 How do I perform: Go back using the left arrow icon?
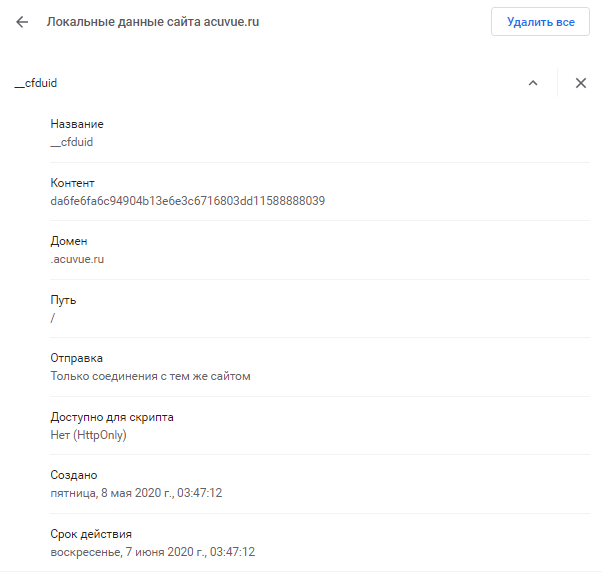pos(22,22)
